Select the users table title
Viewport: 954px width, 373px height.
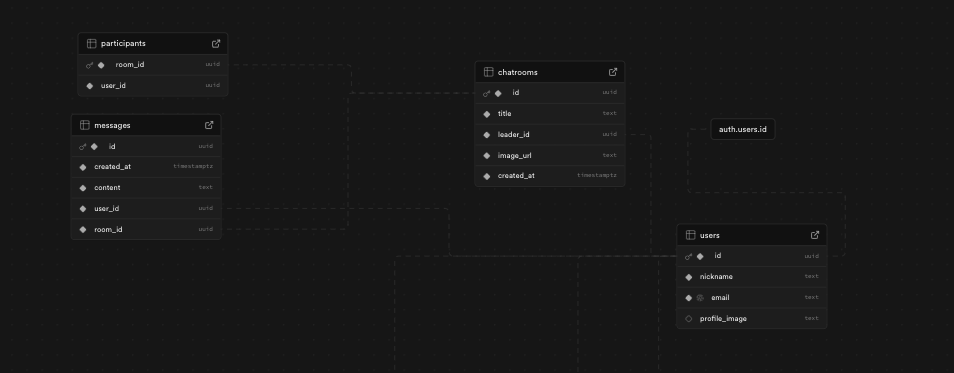(710, 235)
